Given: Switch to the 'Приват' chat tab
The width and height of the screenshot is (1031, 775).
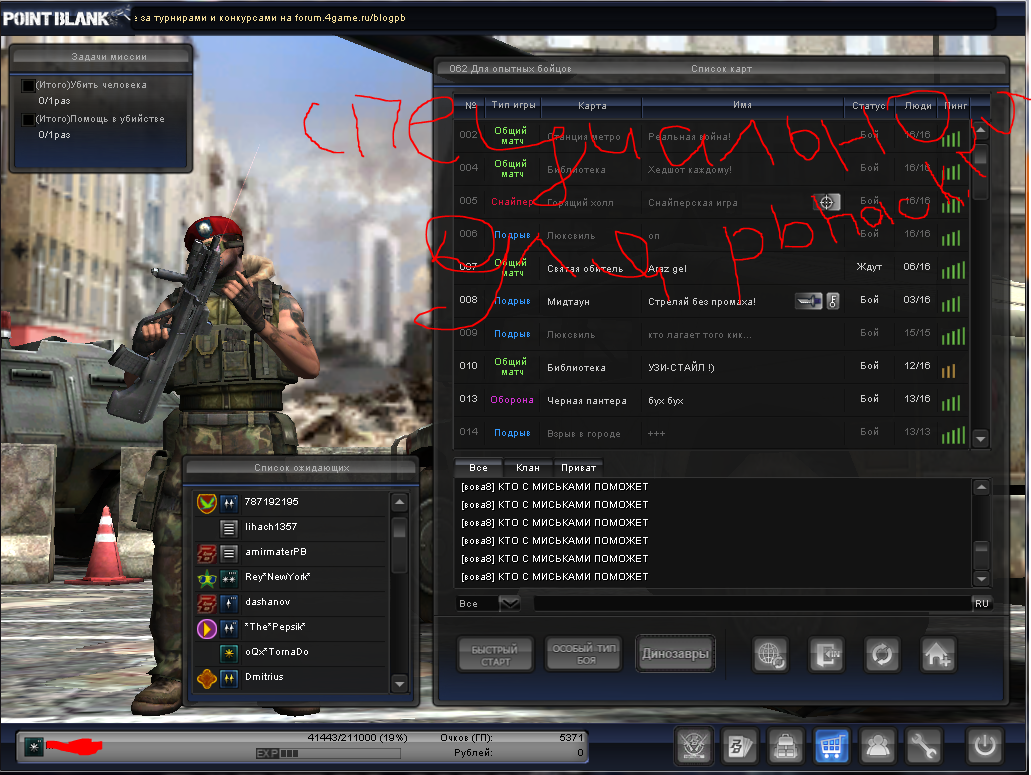Looking at the screenshot, I should point(578,468).
